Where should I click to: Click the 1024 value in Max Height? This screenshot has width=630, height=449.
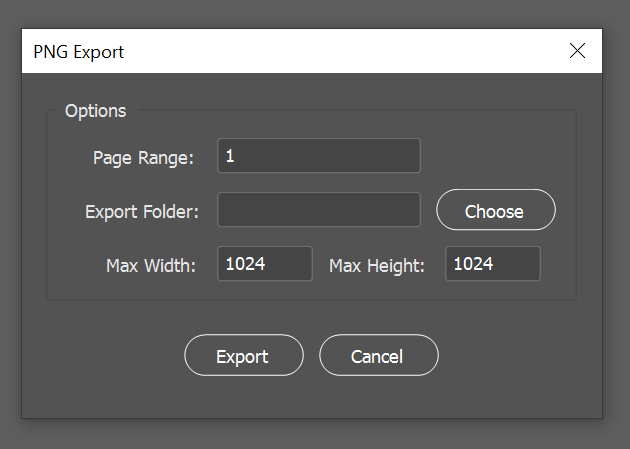473,264
